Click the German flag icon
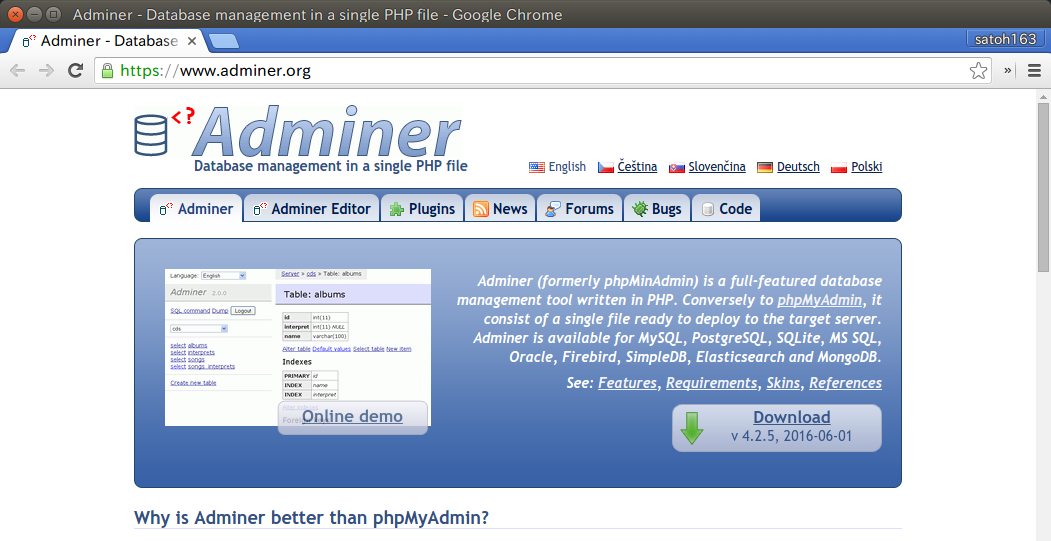 pyautogui.click(x=765, y=168)
